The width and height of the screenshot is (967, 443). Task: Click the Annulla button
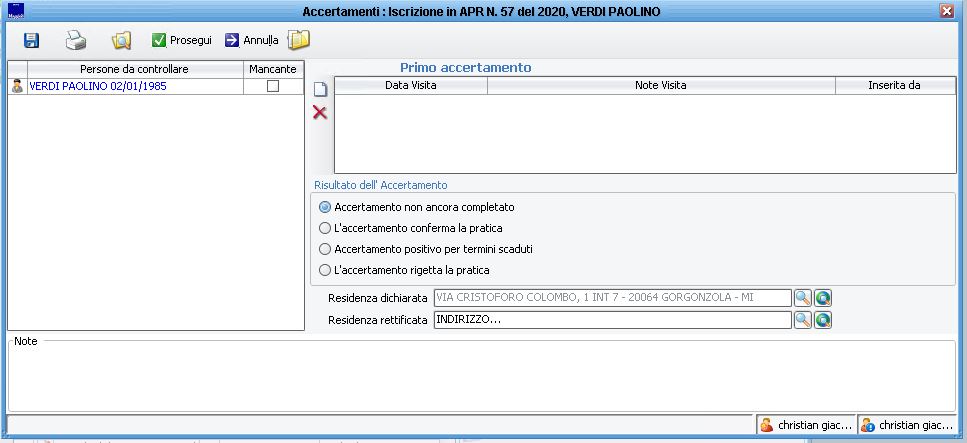(x=251, y=41)
